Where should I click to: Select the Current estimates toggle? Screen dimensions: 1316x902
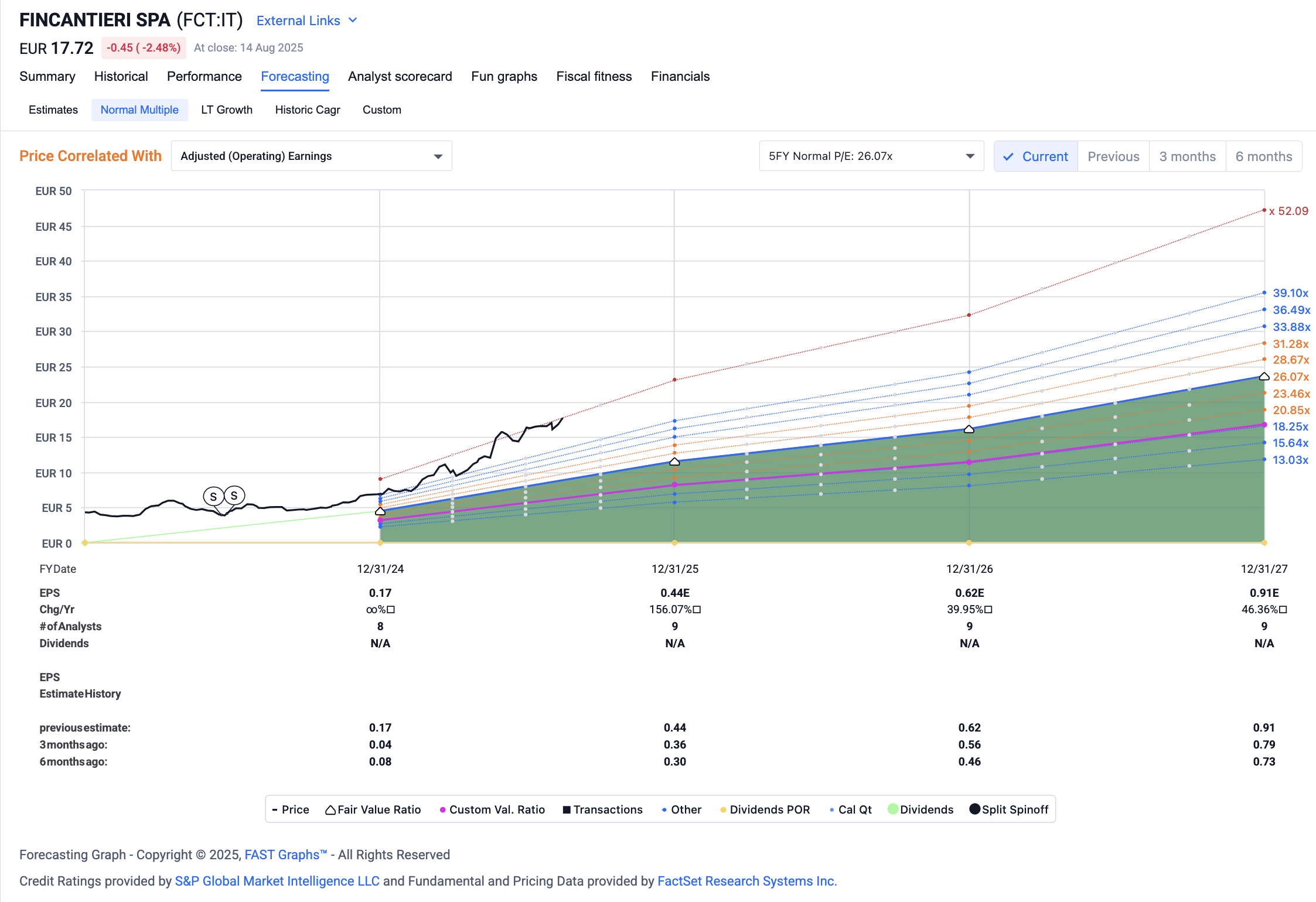point(1035,156)
